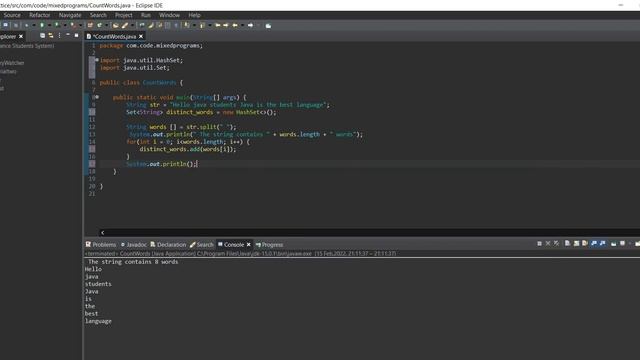Remove All Terminated Launches in console
The width and height of the screenshot is (640, 360).
point(556,244)
